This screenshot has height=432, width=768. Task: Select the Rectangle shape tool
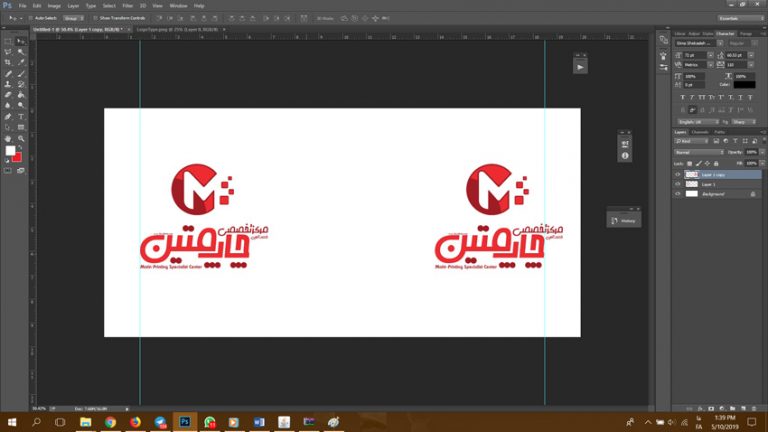[21, 127]
